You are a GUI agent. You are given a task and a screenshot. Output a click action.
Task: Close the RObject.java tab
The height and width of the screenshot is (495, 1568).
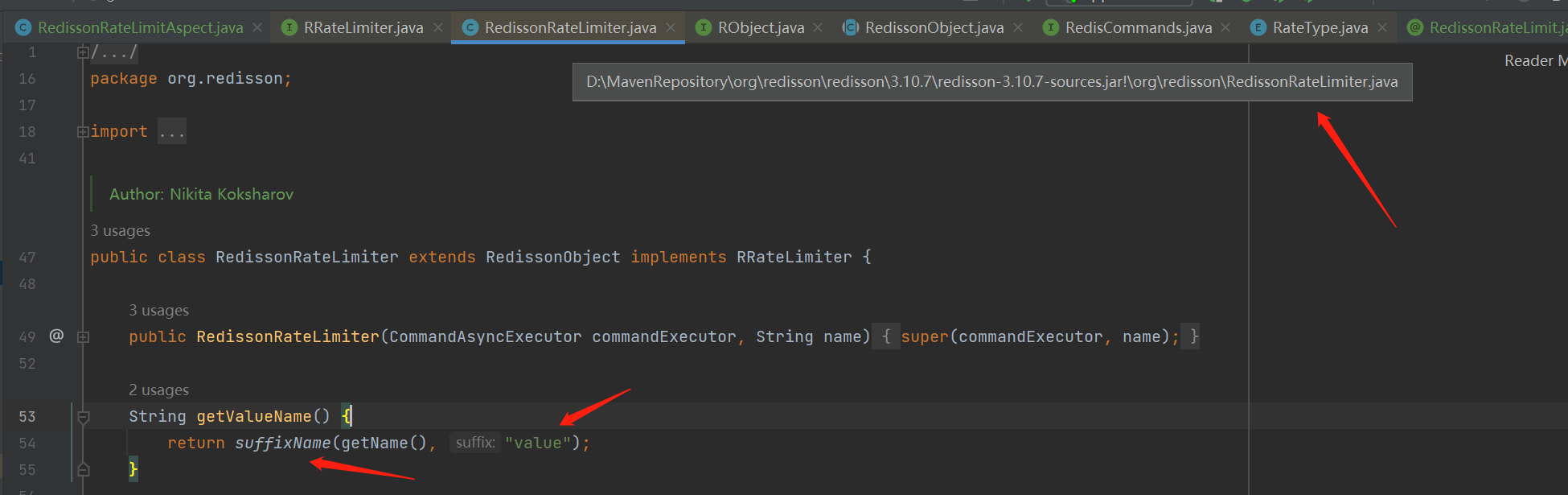point(818,27)
